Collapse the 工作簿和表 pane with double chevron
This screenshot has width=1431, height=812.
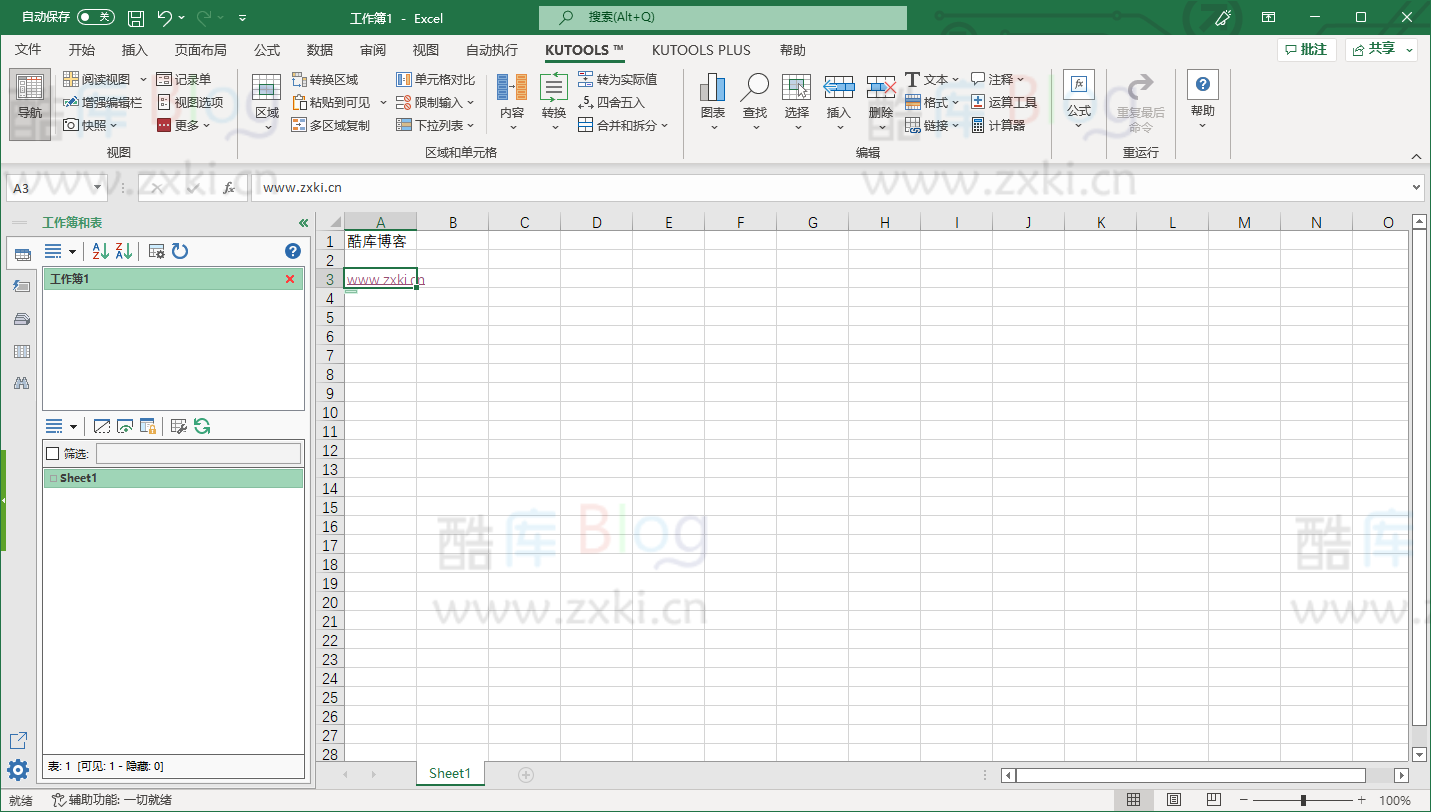tap(303, 223)
